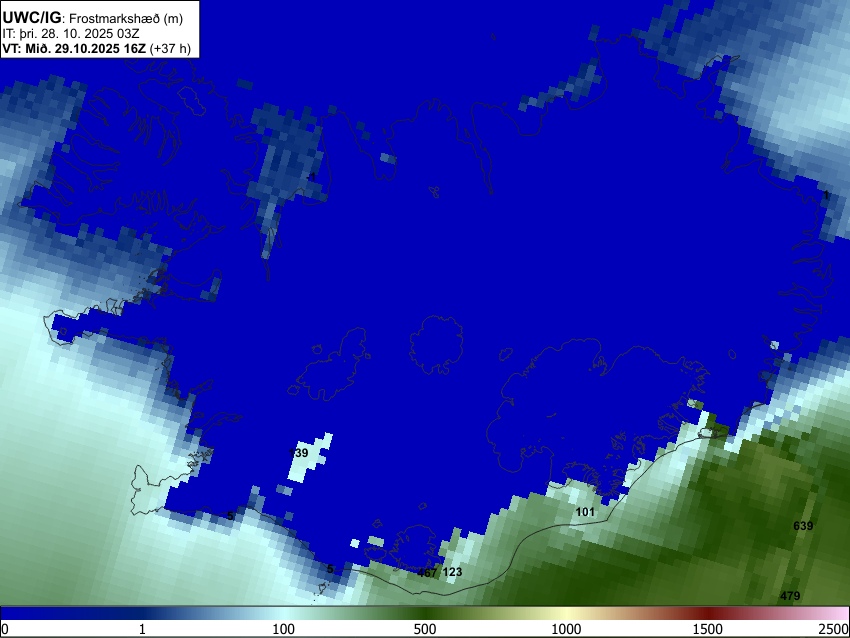Select the 'IT: þri. 28. 10. 2025 03Z' line
Image resolution: width=850 pixels, height=638 pixels.
70,34
